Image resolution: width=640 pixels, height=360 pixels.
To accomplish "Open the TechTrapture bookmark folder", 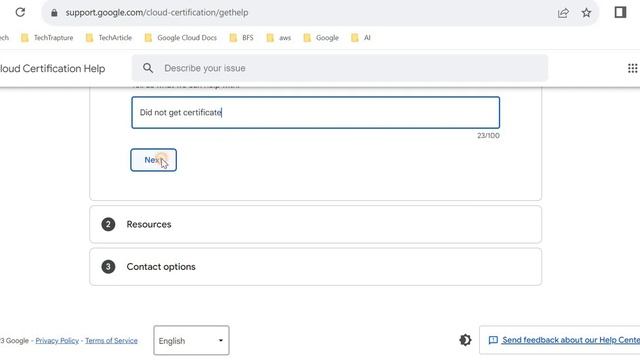I will [47, 38].
